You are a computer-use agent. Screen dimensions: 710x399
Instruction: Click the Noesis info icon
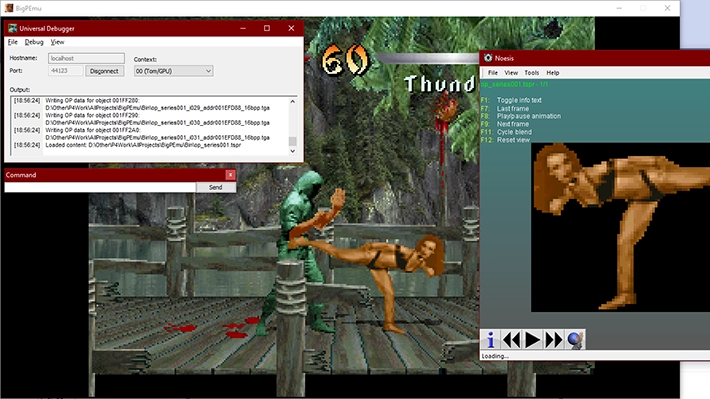tap(490, 339)
